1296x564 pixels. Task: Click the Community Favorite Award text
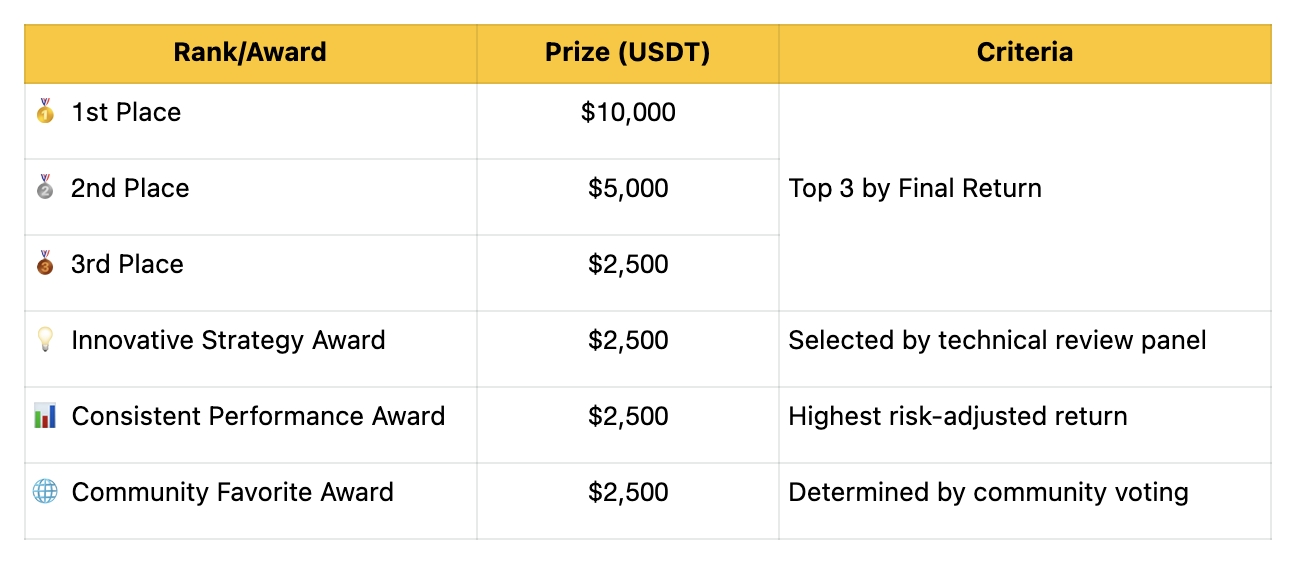[232, 492]
